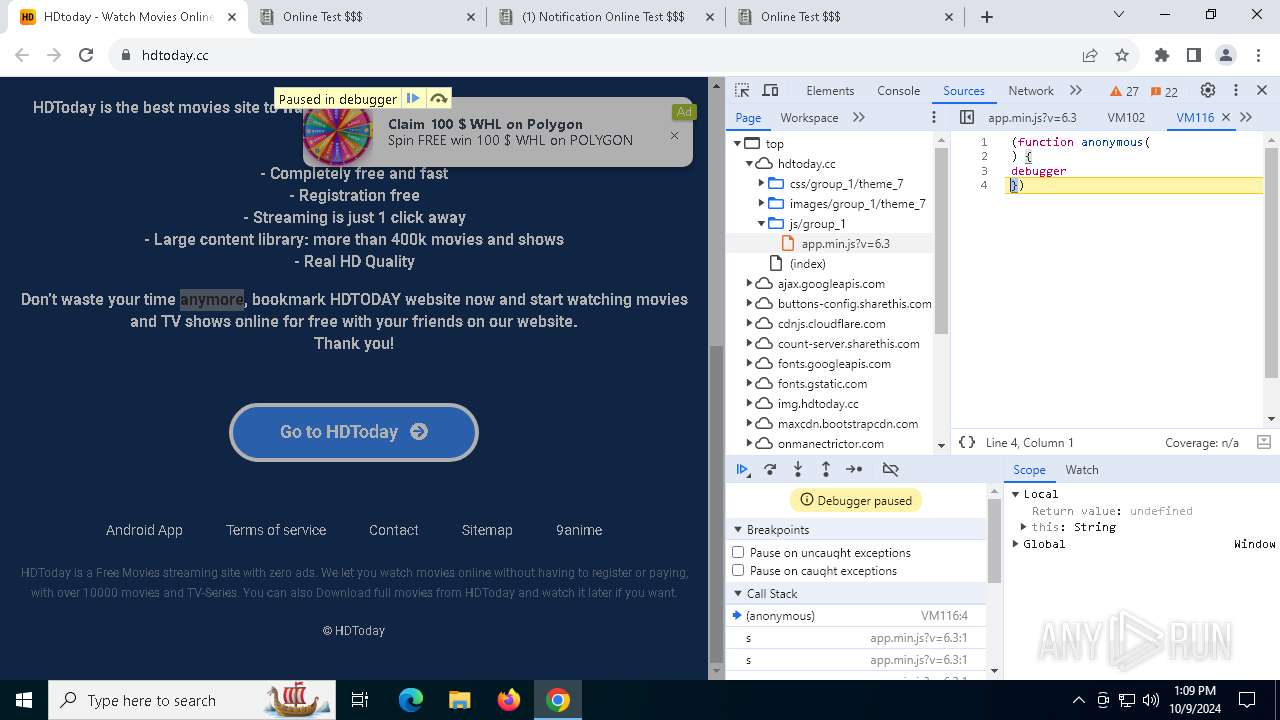Click Windows taskbar search box
The image size is (1280, 720).
[191, 700]
